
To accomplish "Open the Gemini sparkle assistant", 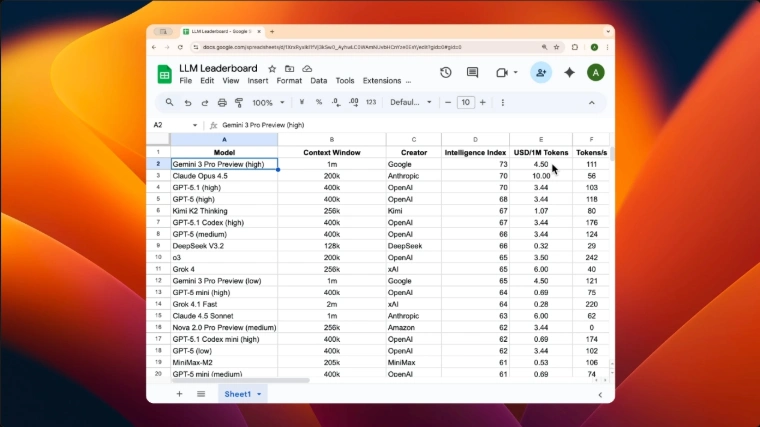I will point(569,72).
